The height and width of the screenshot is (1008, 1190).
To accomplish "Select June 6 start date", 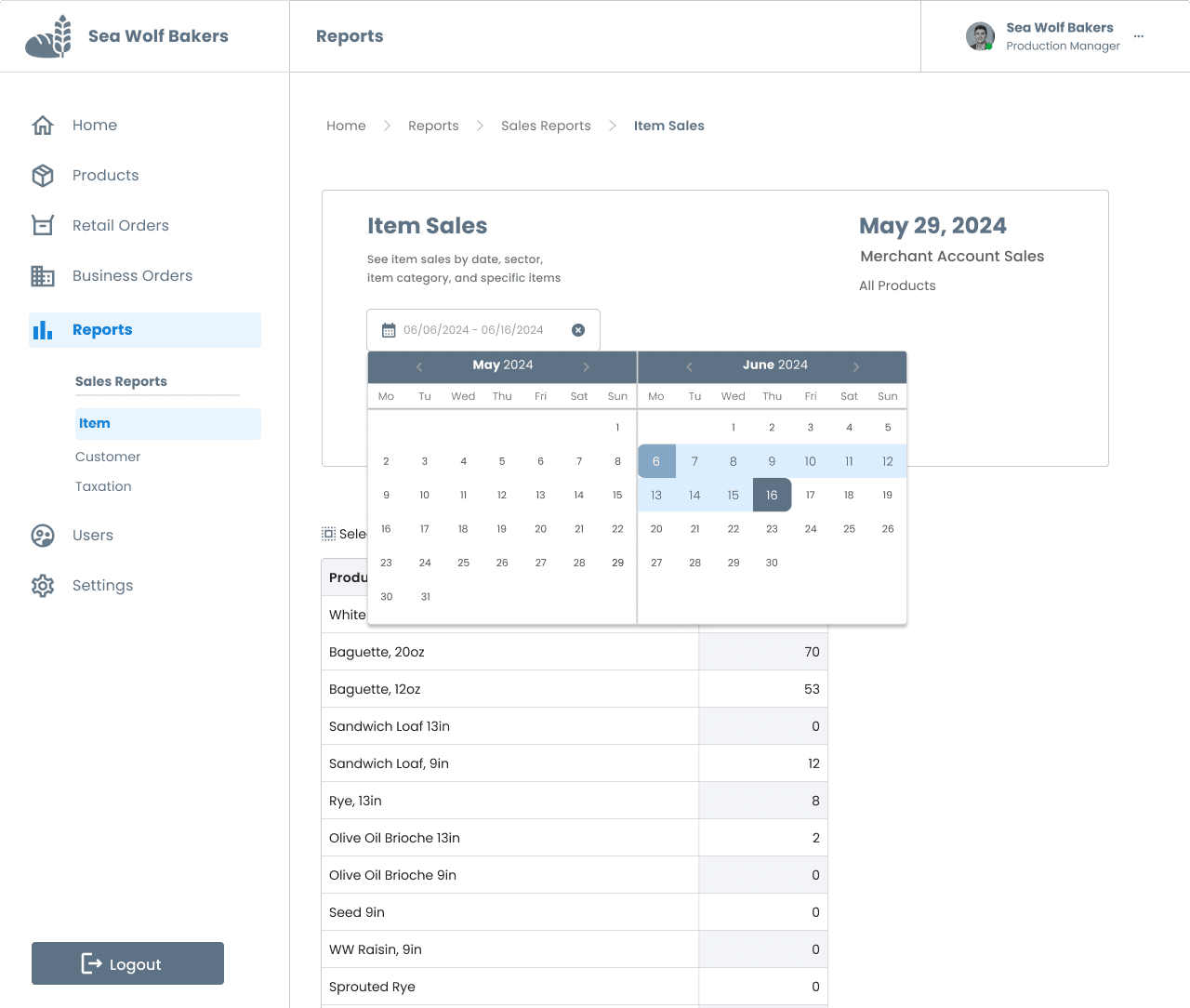I will click(x=656, y=461).
